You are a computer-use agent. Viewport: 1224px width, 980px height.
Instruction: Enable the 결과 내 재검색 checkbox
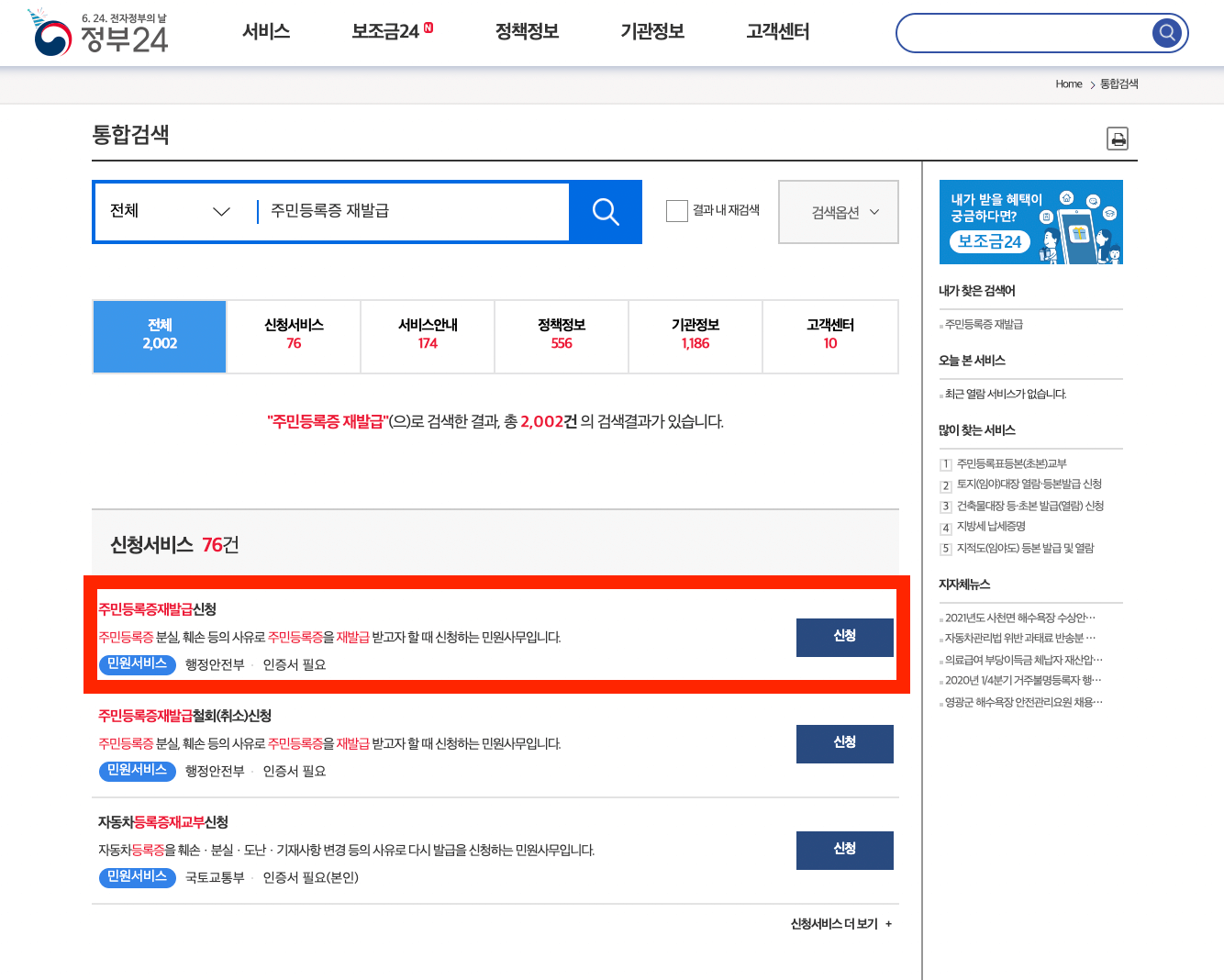pos(677,210)
